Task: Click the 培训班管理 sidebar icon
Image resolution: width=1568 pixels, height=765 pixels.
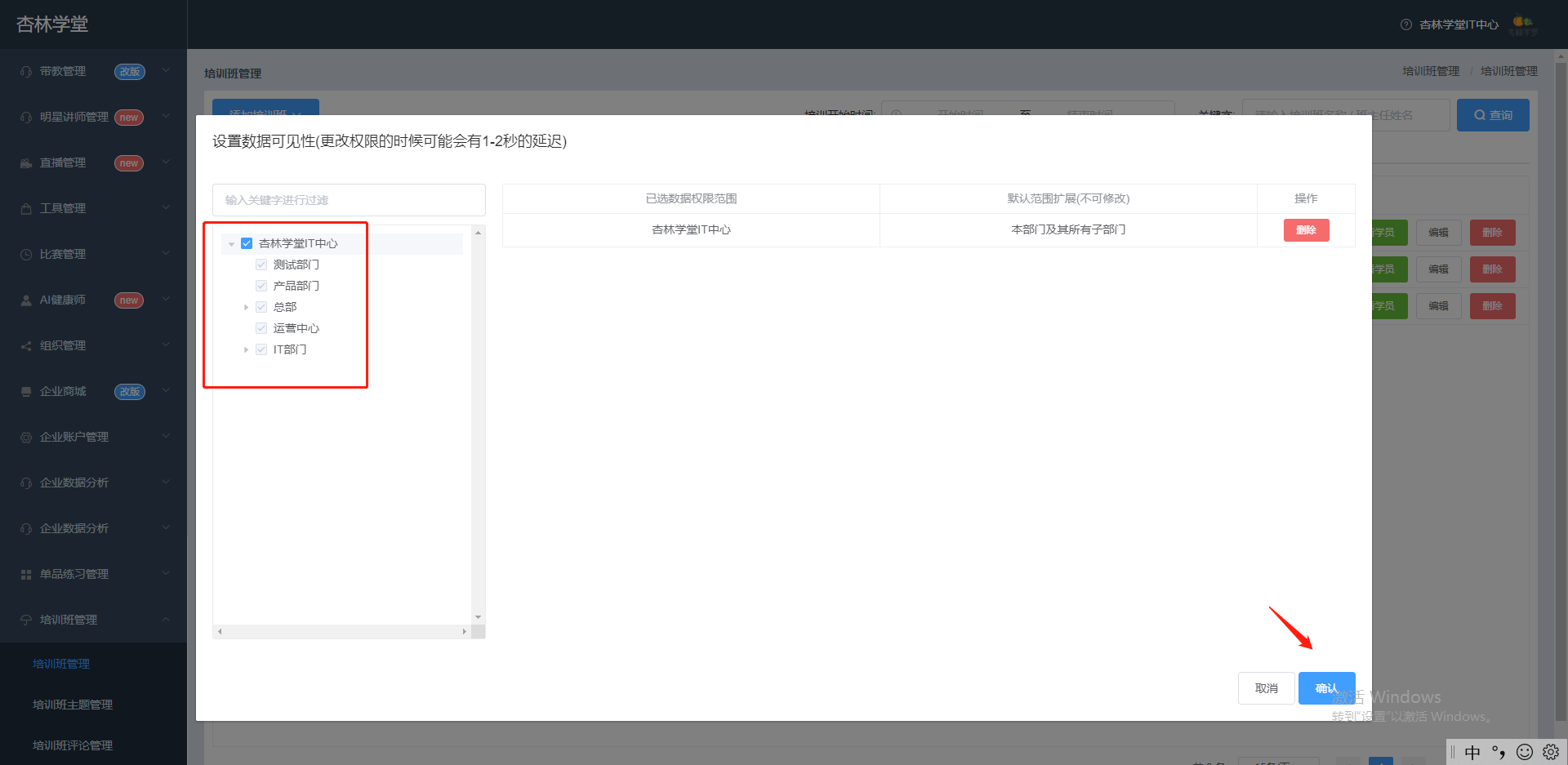Action: coord(26,620)
